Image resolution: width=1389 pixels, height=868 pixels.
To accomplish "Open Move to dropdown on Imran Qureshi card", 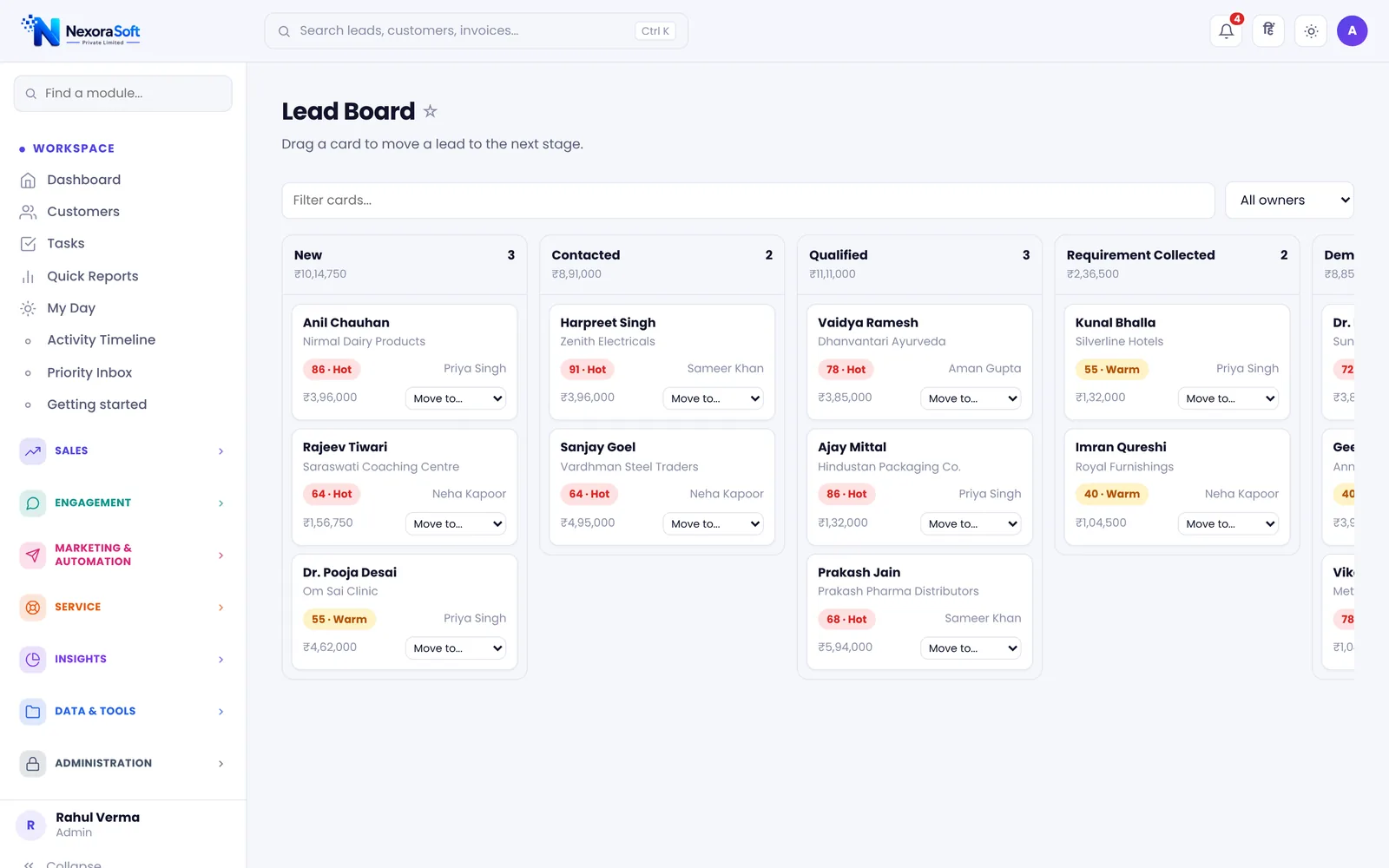I will tap(1228, 523).
